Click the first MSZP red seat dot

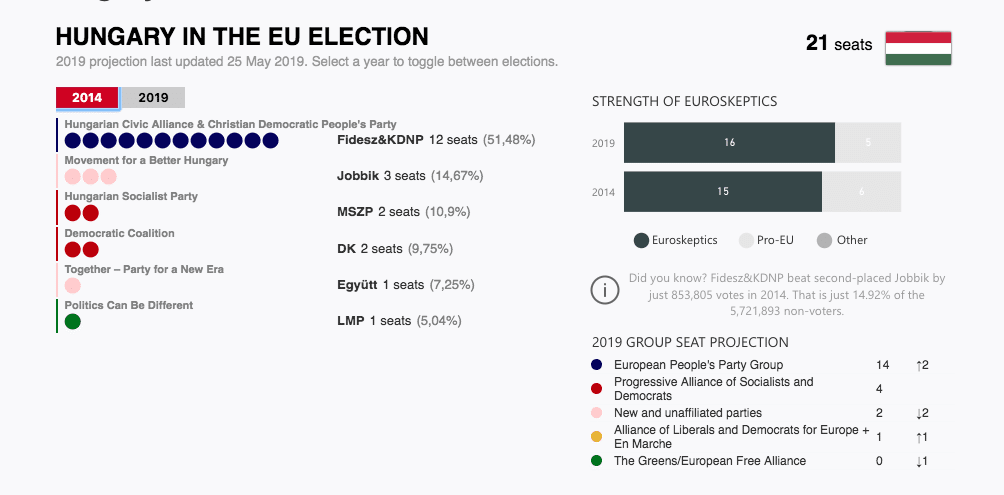tap(72, 213)
